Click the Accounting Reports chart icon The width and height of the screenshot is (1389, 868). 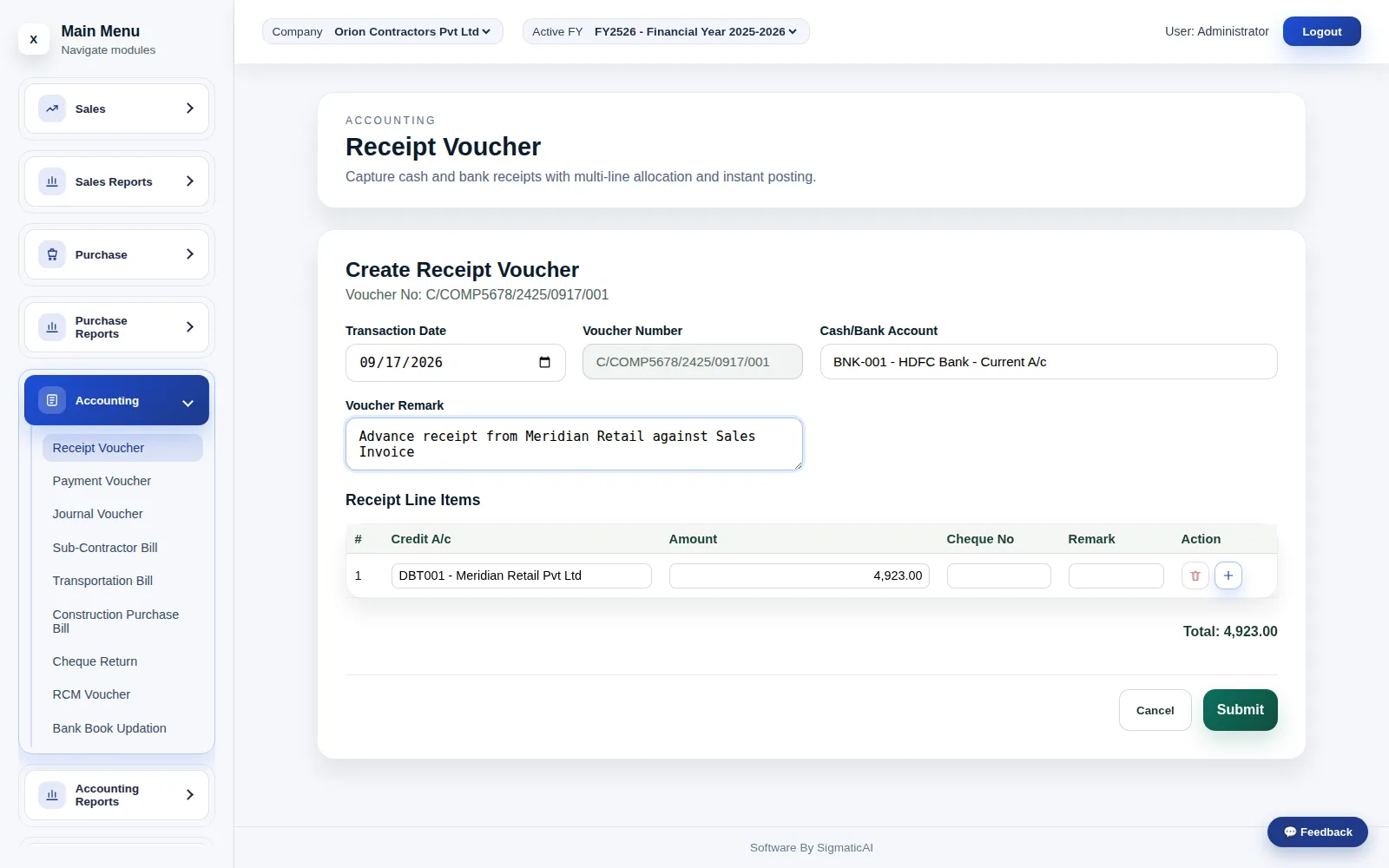pyautogui.click(x=52, y=795)
